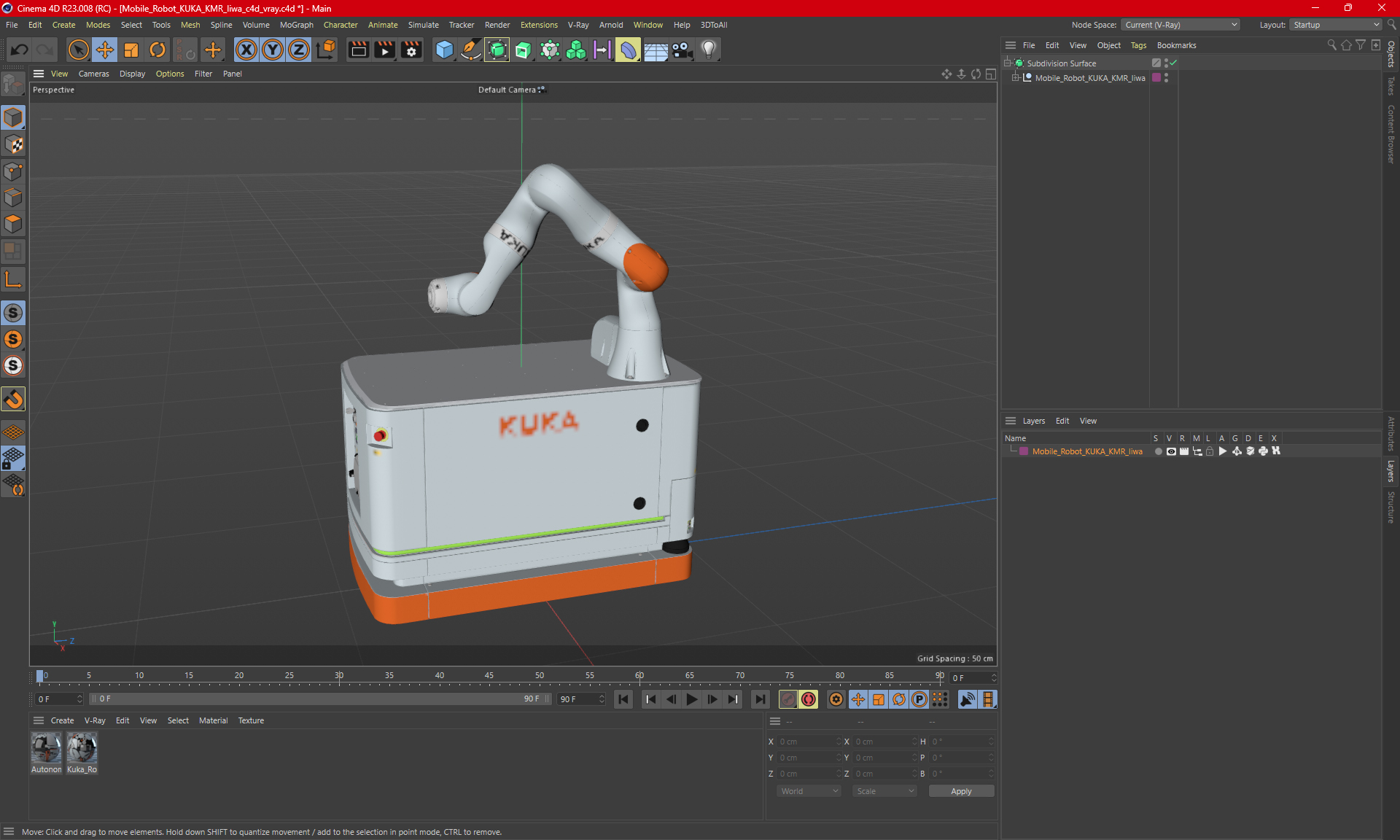Screen dimensions: 1400x840
Task: Select the Spline Pen tool
Action: coord(471,50)
